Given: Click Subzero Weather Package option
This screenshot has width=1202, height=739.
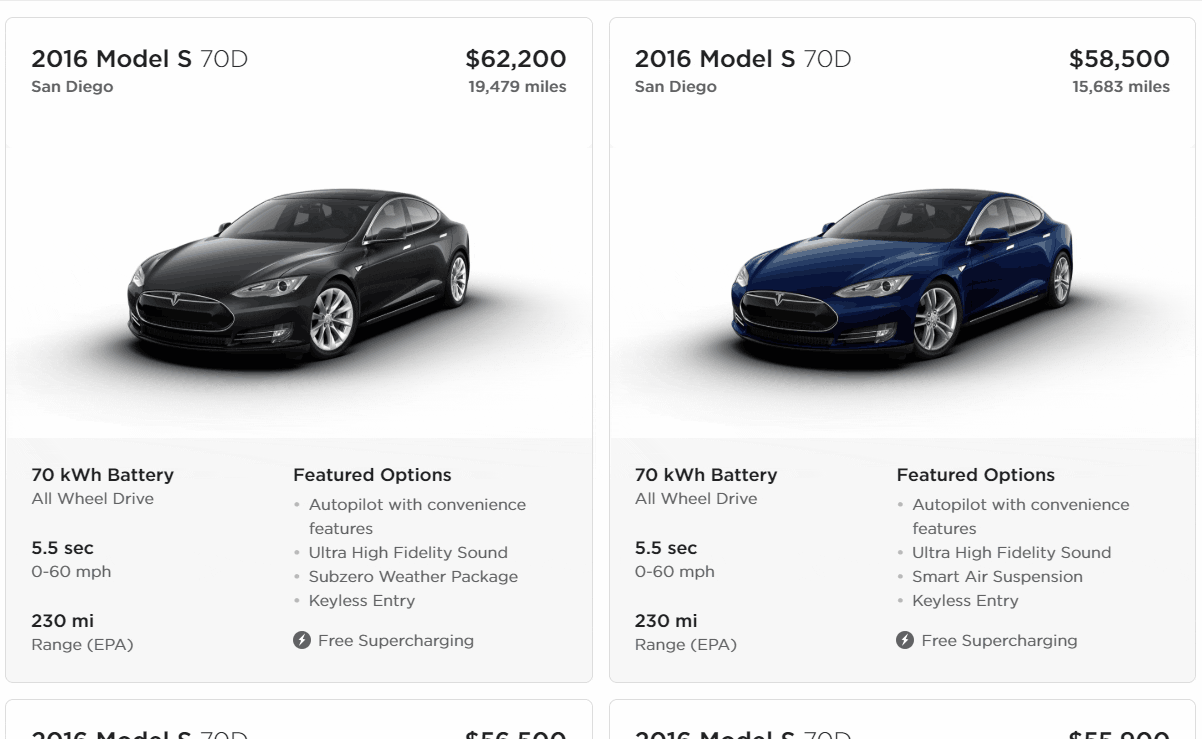Looking at the screenshot, I should (x=413, y=576).
